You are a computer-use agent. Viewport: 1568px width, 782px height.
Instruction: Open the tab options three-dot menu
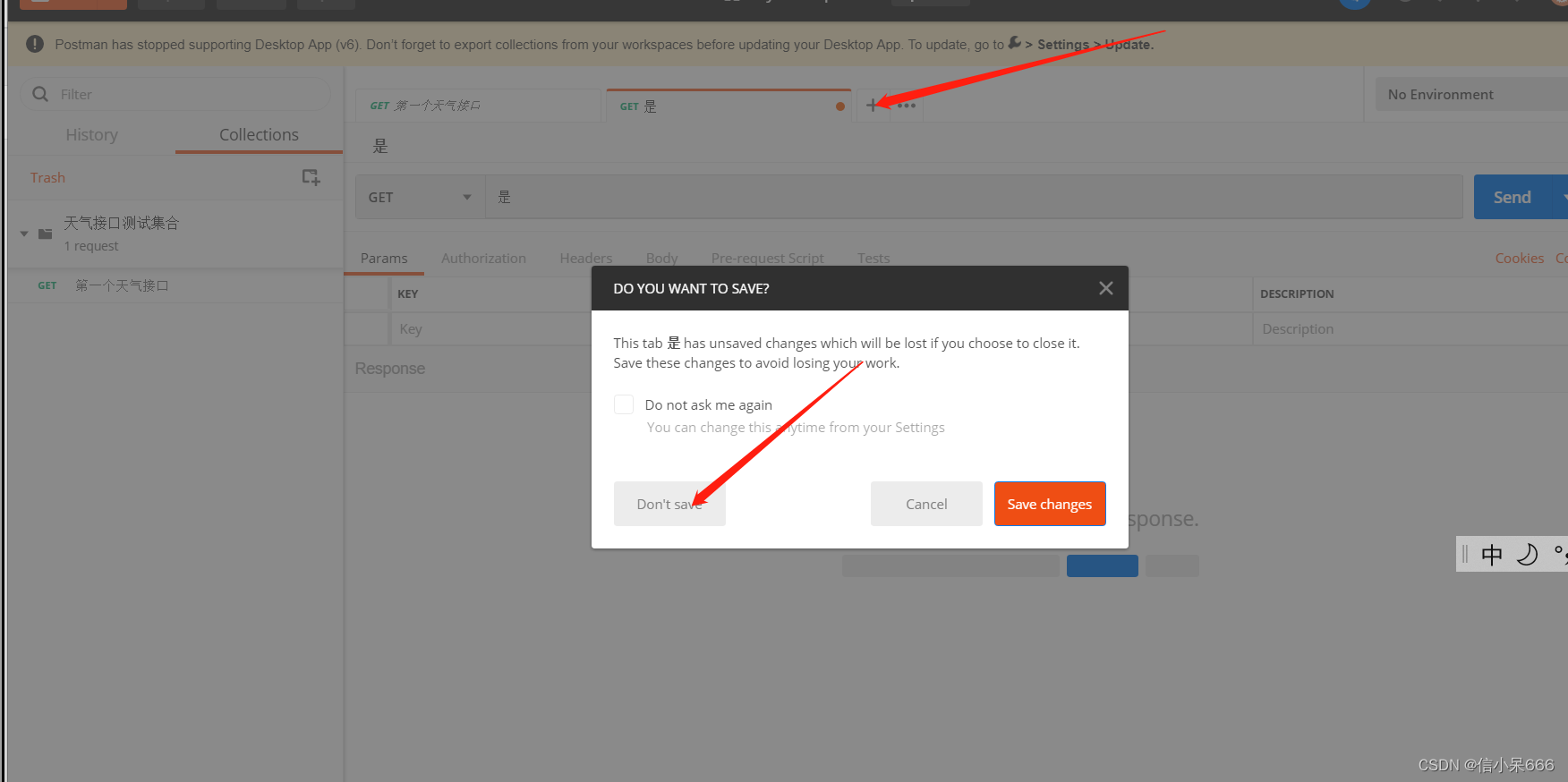point(907,106)
